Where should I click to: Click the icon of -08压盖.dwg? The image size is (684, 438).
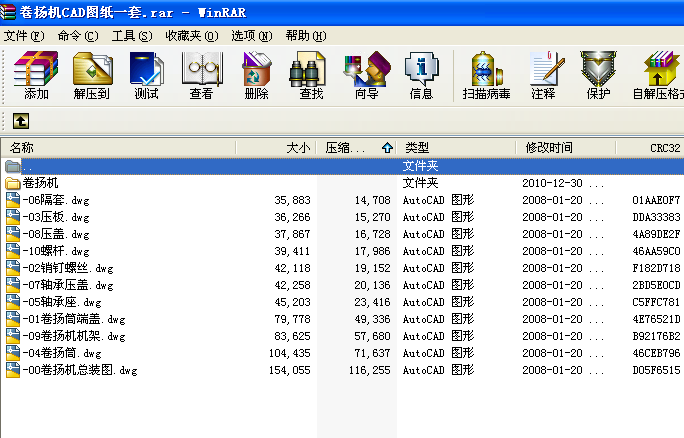click(13, 234)
